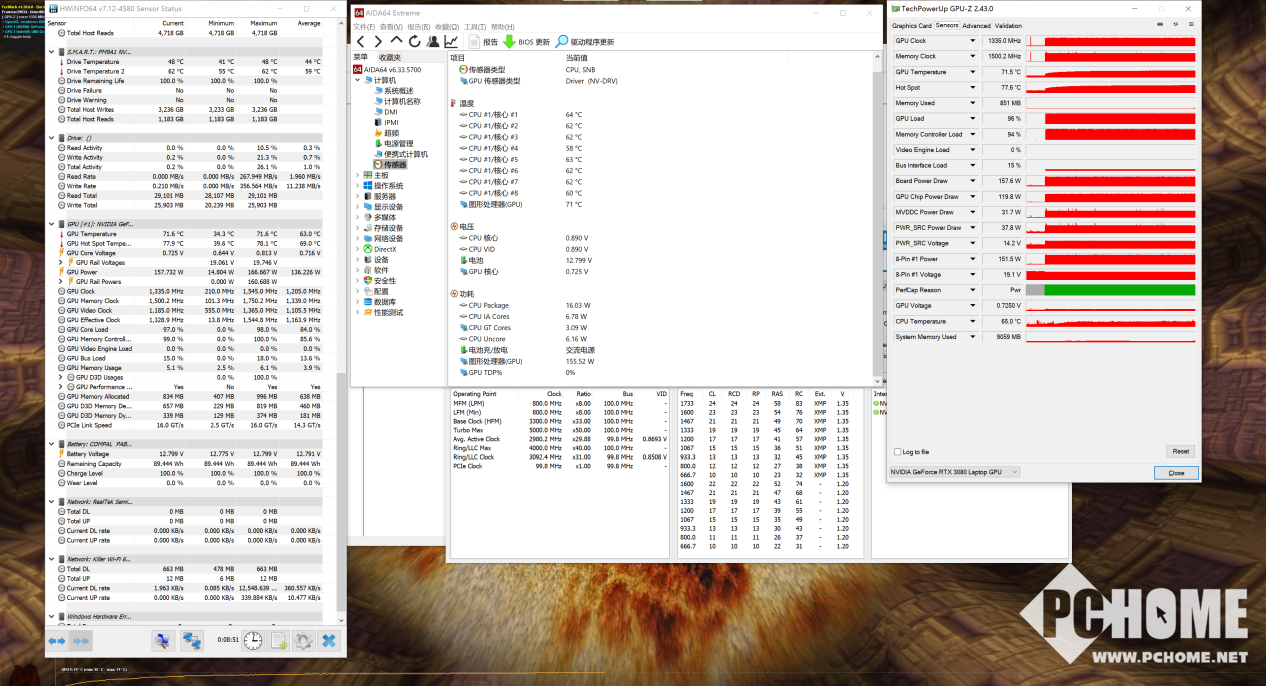Refresh the AIDA64 sensor page
Screen dimensions: 1266x686
pos(415,42)
